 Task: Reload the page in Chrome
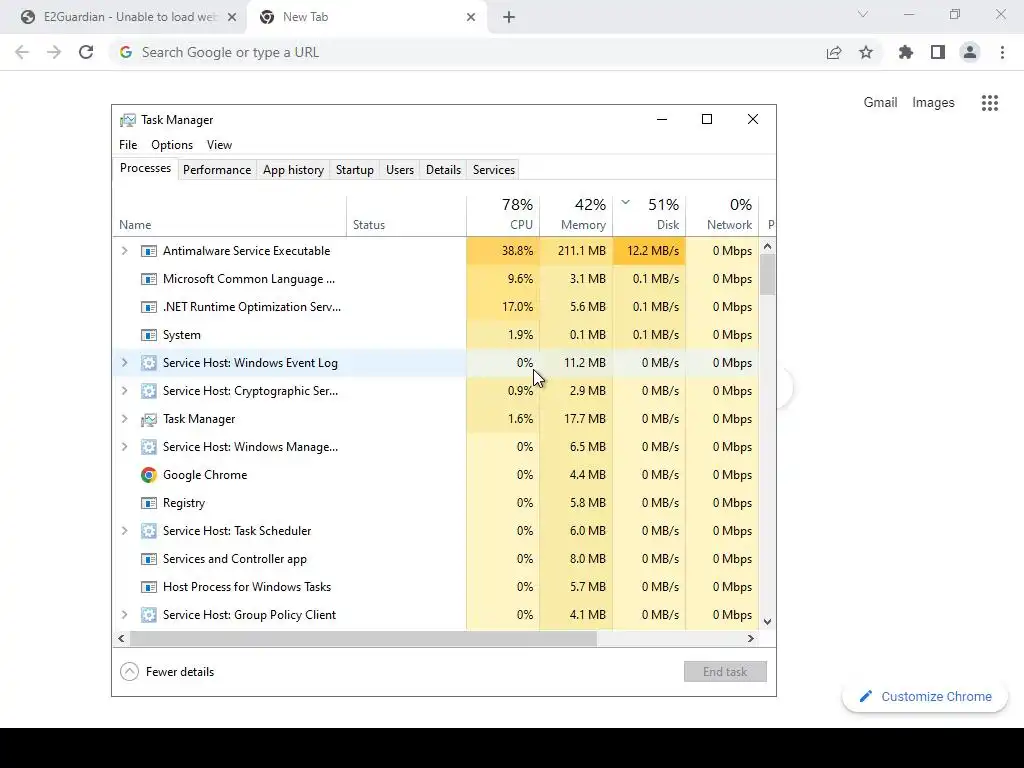(x=86, y=52)
